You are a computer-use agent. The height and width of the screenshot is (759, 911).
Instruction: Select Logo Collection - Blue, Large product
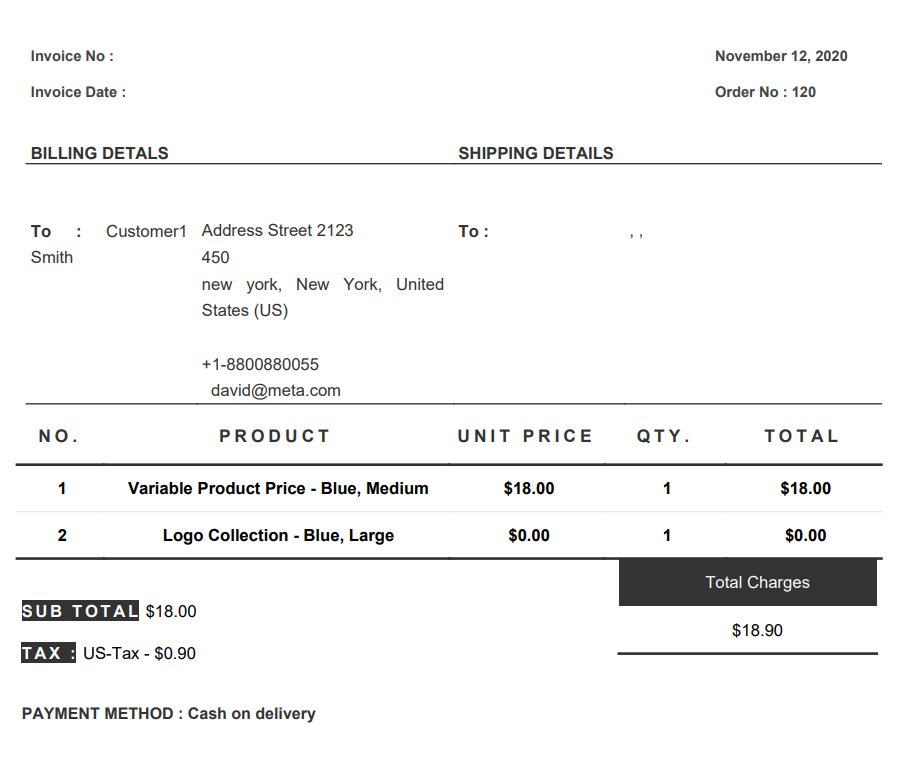coord(278,535)
